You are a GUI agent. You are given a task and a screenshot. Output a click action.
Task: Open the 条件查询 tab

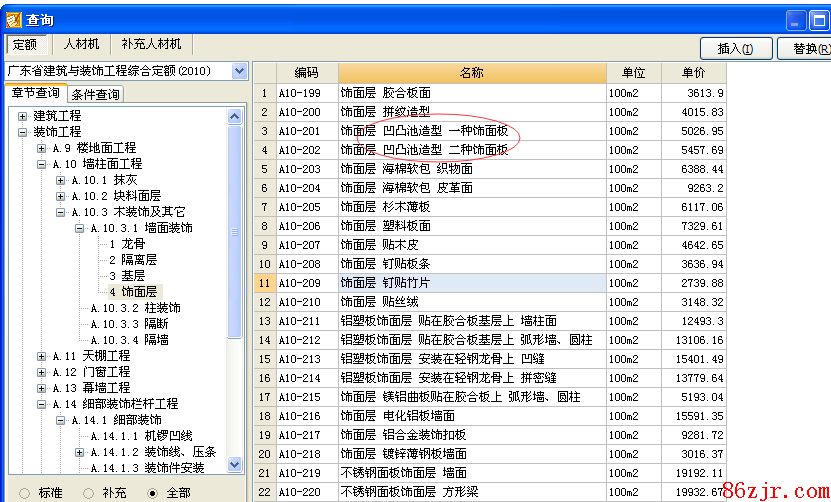coord(95,95)
